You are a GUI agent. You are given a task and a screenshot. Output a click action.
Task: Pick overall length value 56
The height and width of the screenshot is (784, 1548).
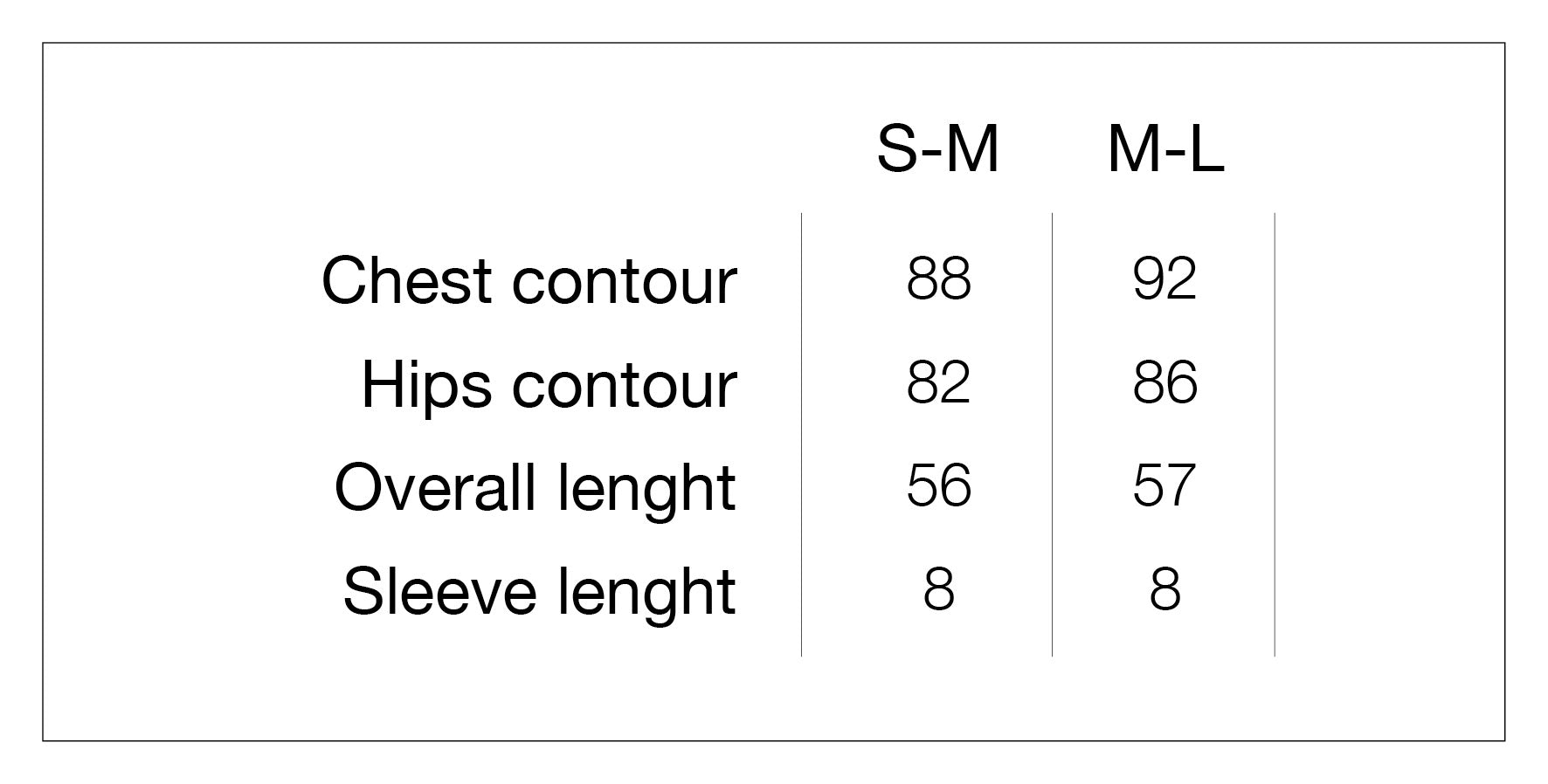(x=938, y=485)
